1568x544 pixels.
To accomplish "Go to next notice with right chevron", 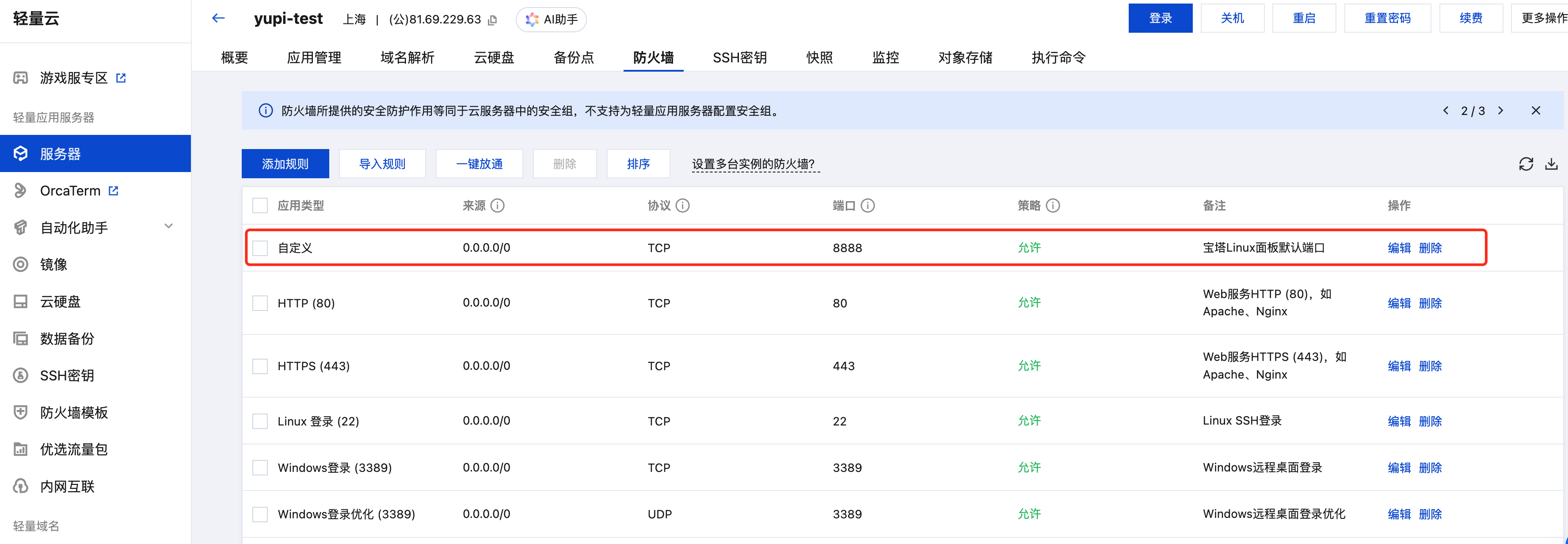I will [1500, 111].
